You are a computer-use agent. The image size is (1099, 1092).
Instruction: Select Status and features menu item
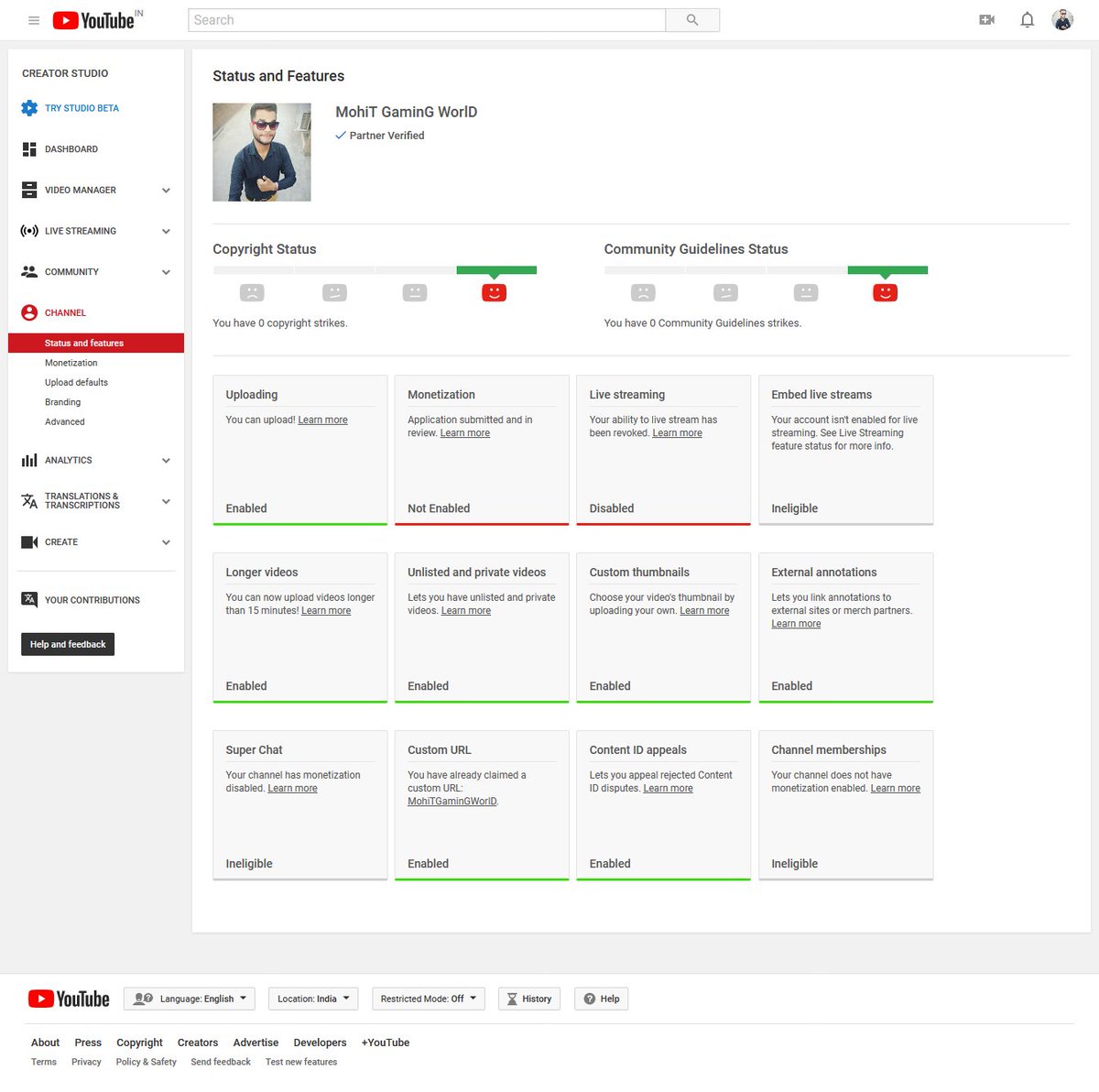pyautogui.click(x=96, y=344)
